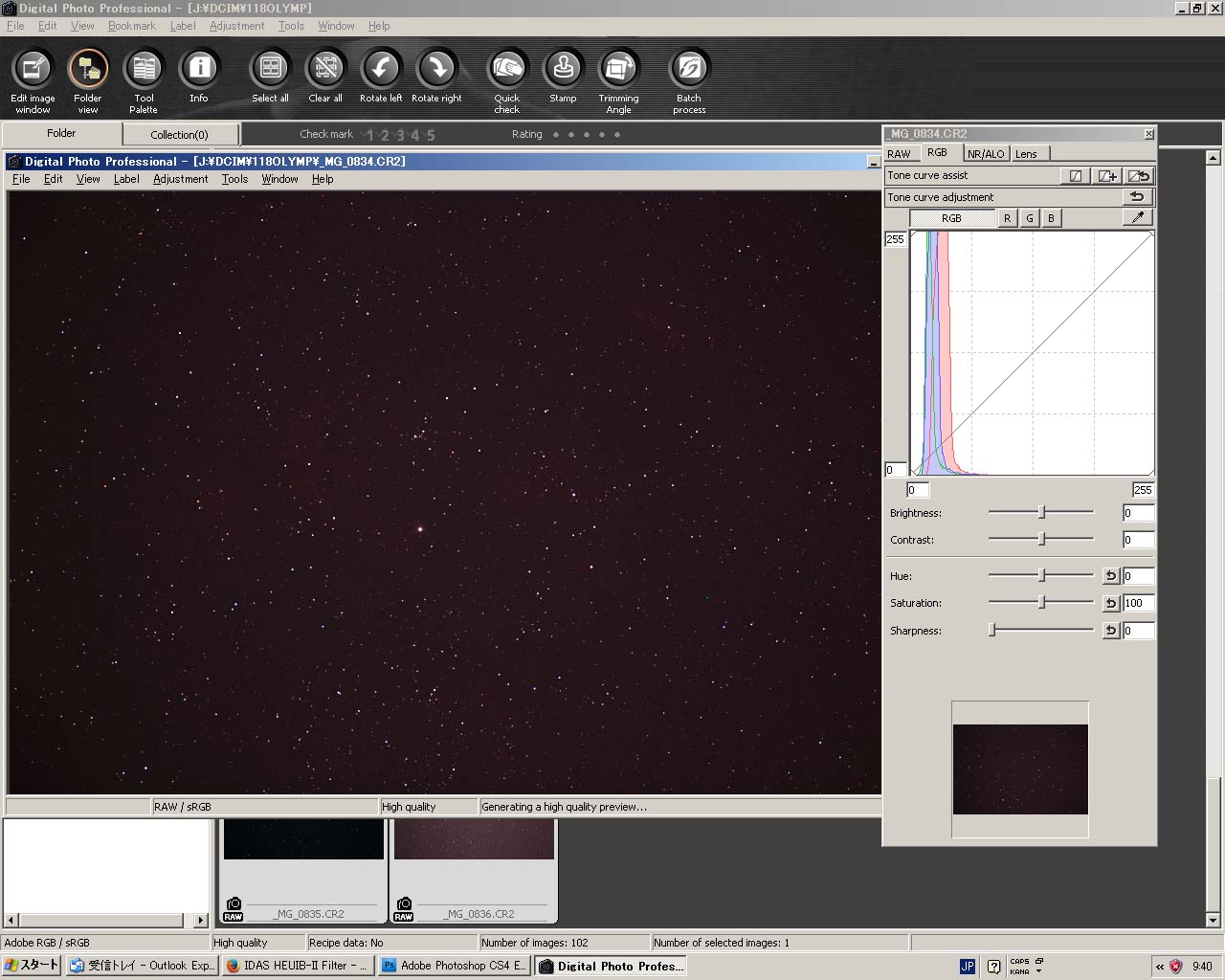Apply the standard tone curve assist
This screenshot has width=1225, height=980.
coord(1076,176)
